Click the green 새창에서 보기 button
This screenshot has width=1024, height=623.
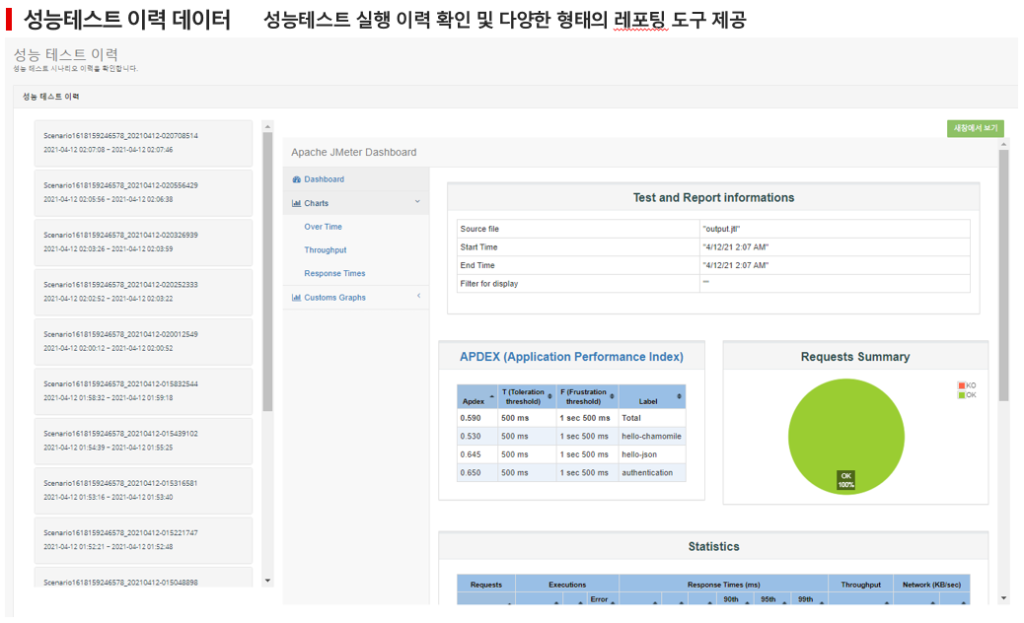(975, 129)
